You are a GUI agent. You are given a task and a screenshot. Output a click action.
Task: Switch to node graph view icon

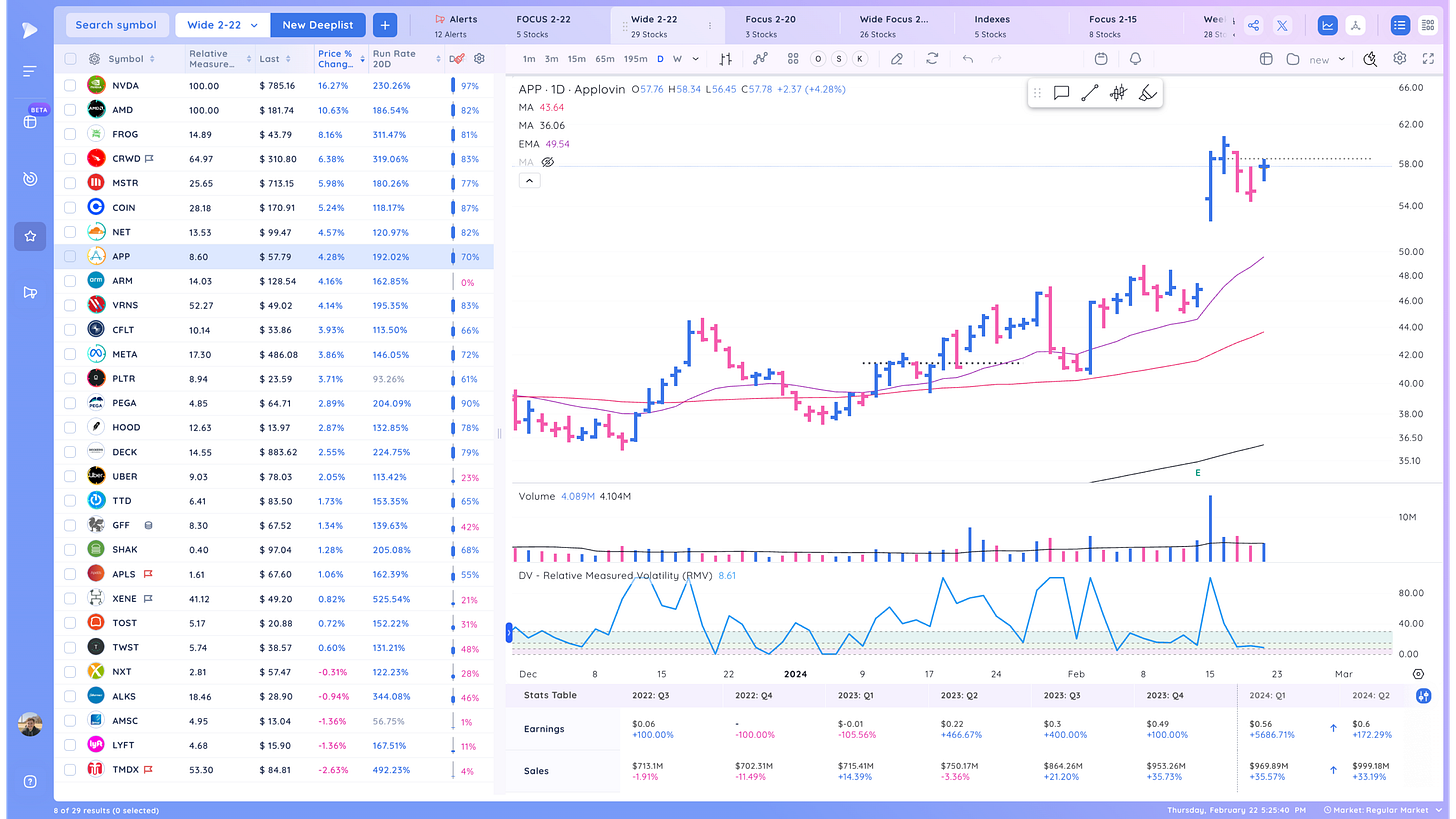click(1354, 25)
